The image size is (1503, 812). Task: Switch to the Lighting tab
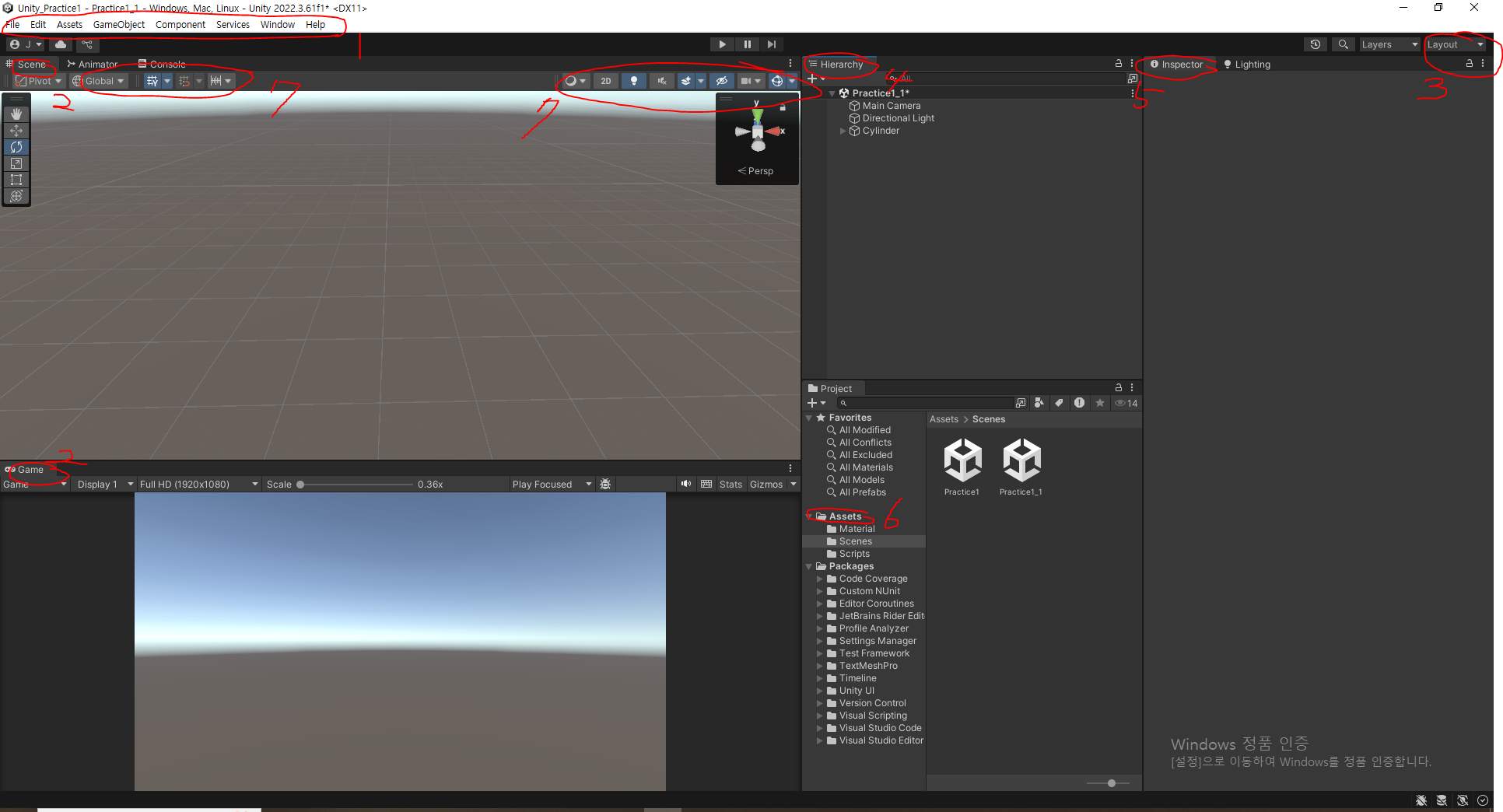[x=1247, y=65]
